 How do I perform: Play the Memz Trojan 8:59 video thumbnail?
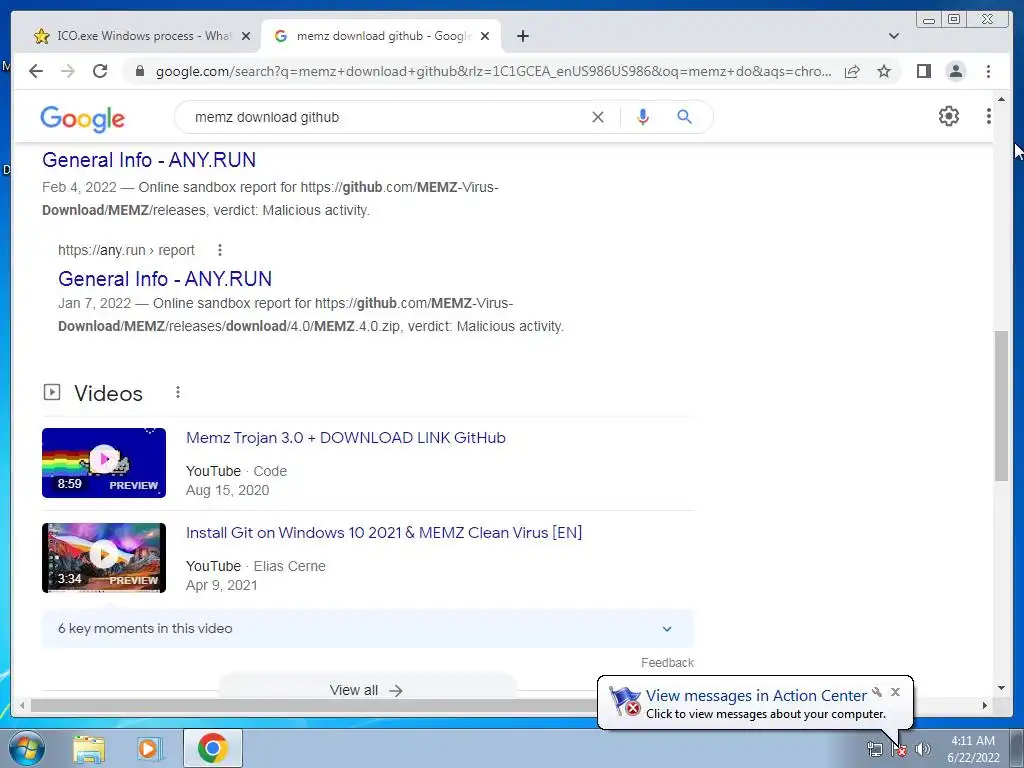click(x=104, y=462)
